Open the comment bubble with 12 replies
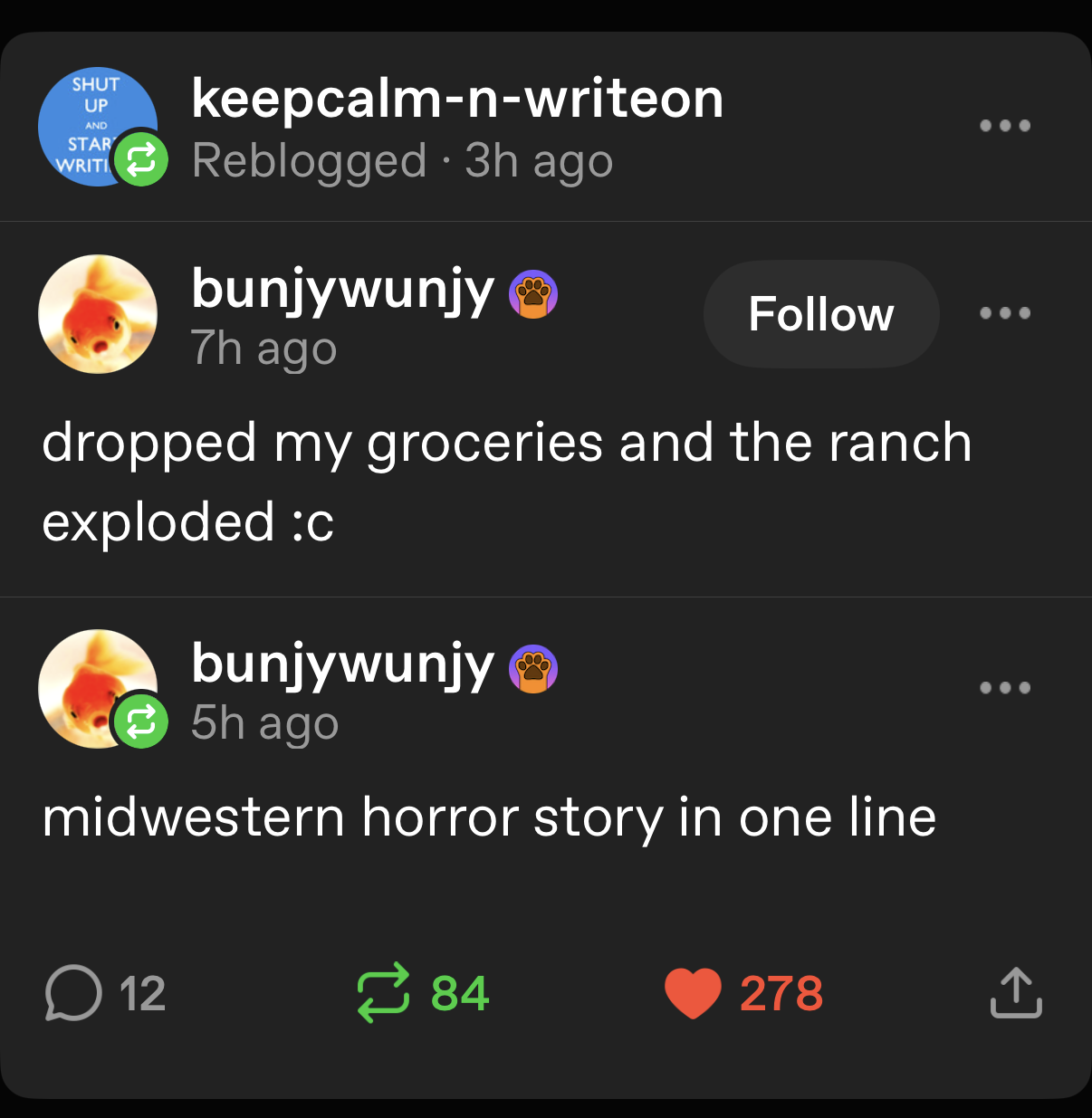The width and height of the screenshot is (1092, 1118). (73, 993)
